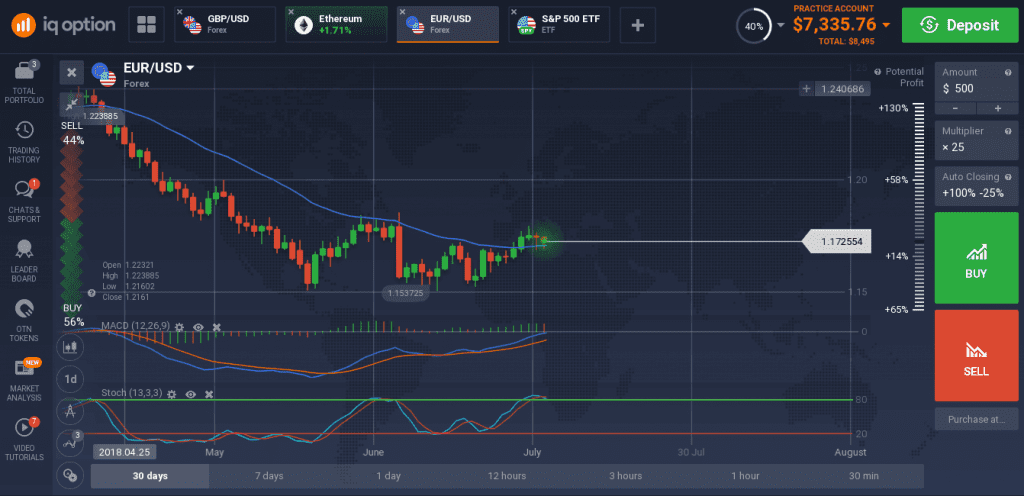Screen dimensions: 1024x496
Task: Click the plus icon next to 1.240686
Action: [807, 89]
